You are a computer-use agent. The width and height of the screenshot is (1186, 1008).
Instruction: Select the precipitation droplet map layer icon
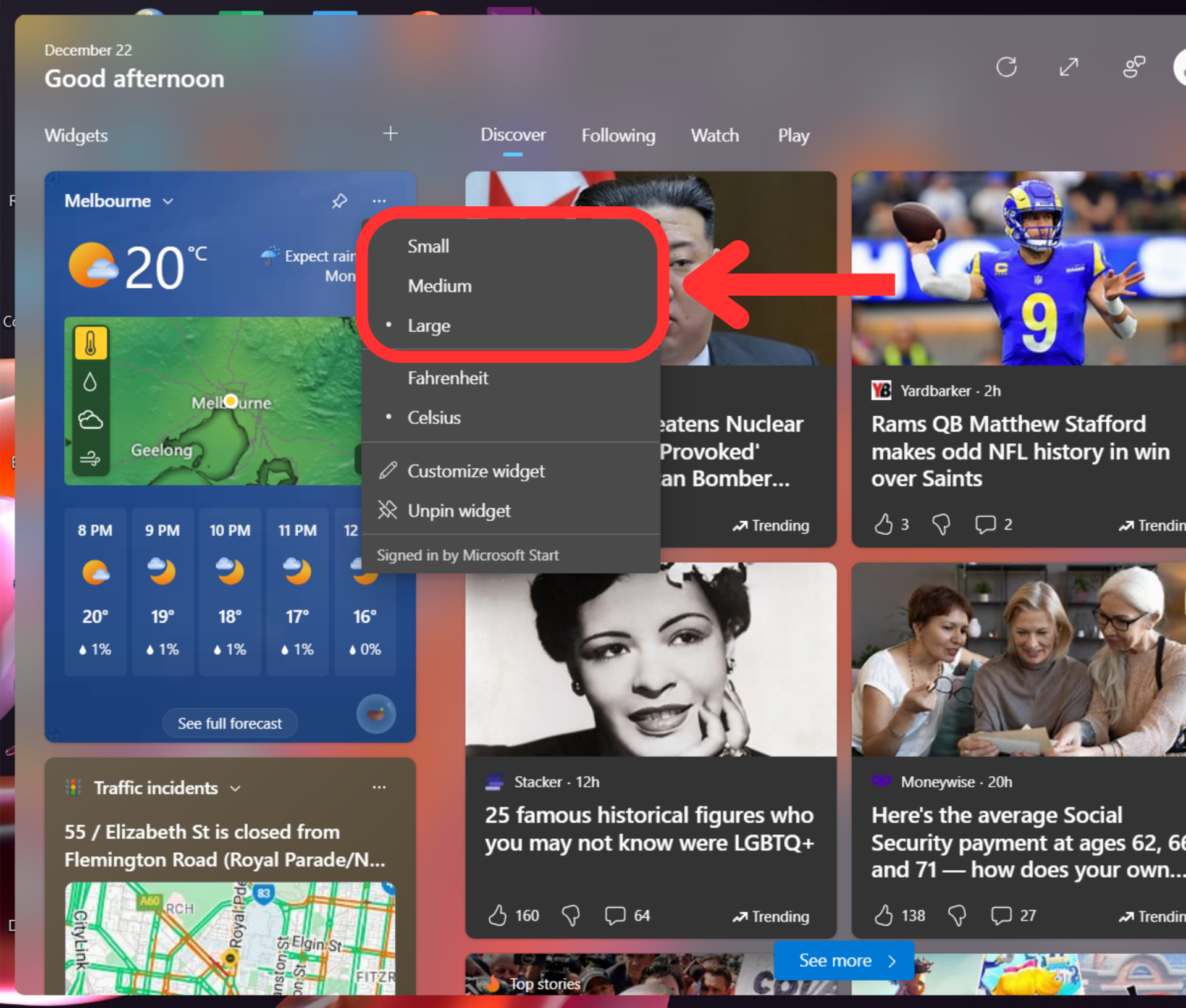coord(90,382)
